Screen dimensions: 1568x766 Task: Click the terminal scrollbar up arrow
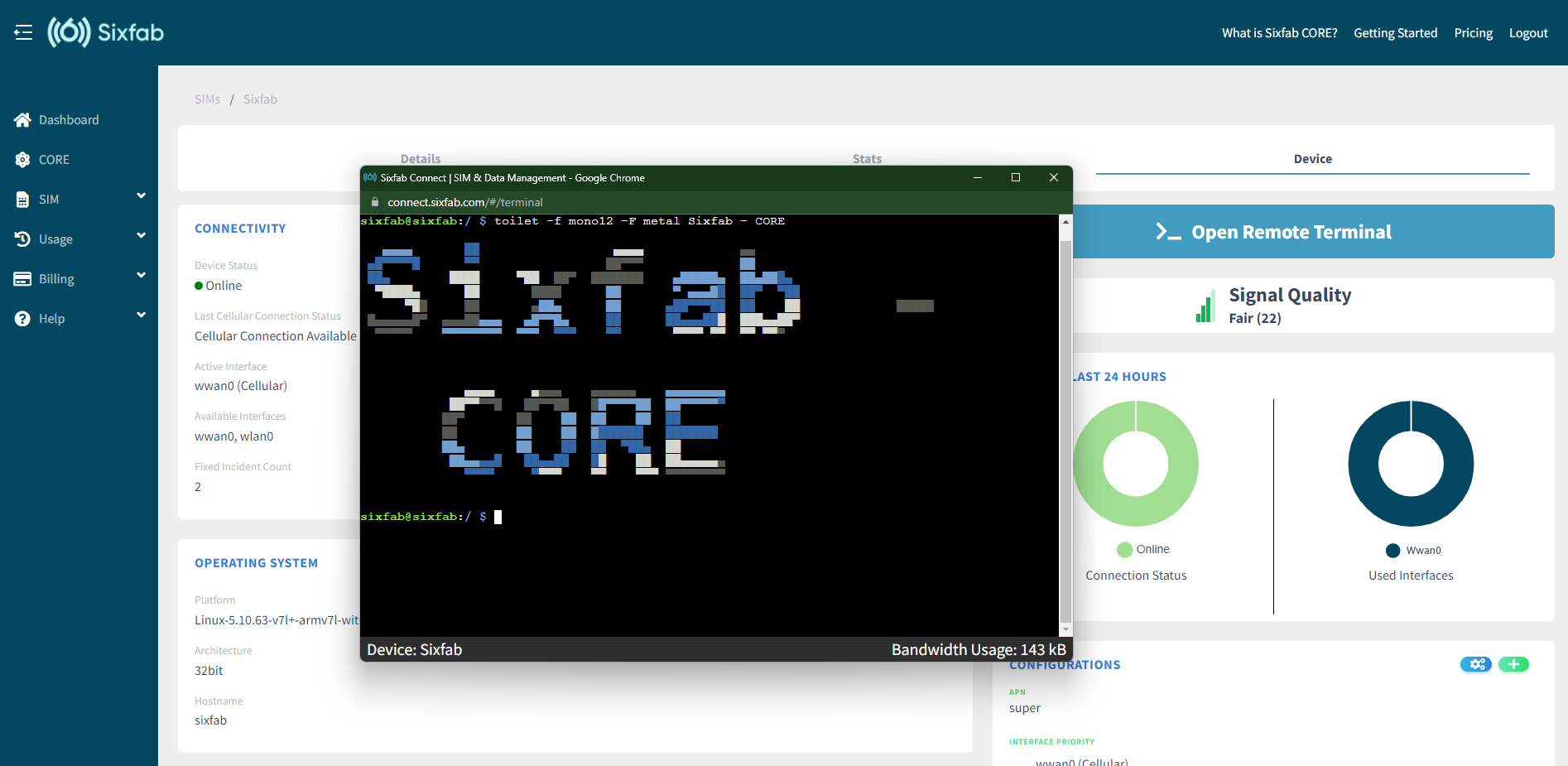(x=1065, y=222)
